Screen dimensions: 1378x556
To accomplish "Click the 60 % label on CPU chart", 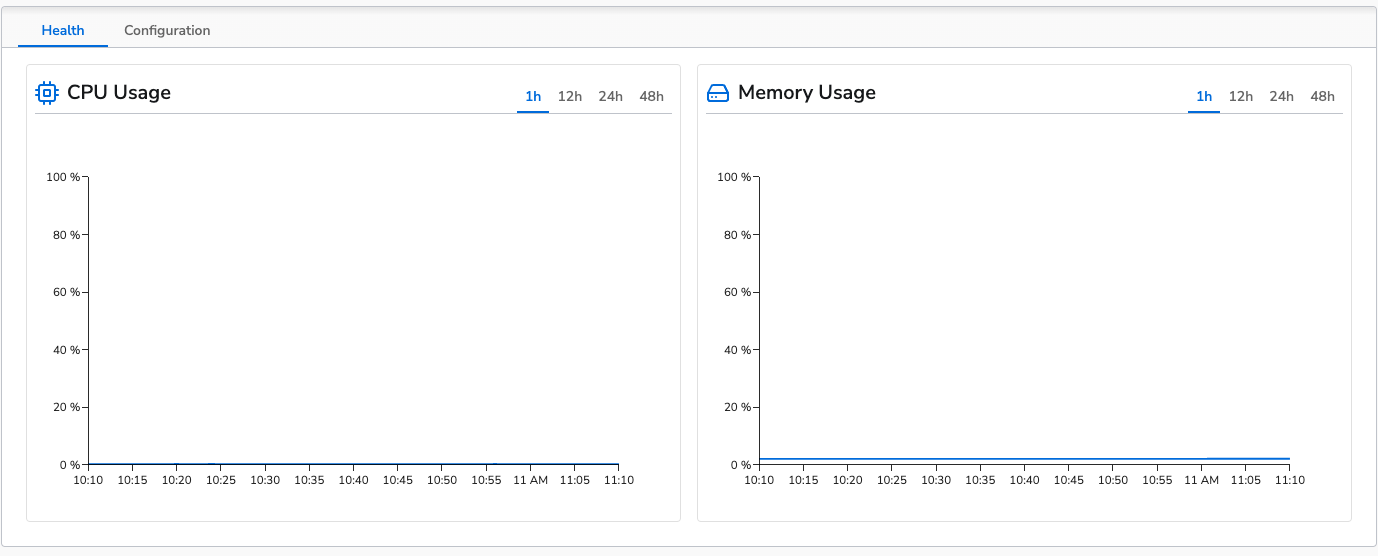I will [66, 292].
